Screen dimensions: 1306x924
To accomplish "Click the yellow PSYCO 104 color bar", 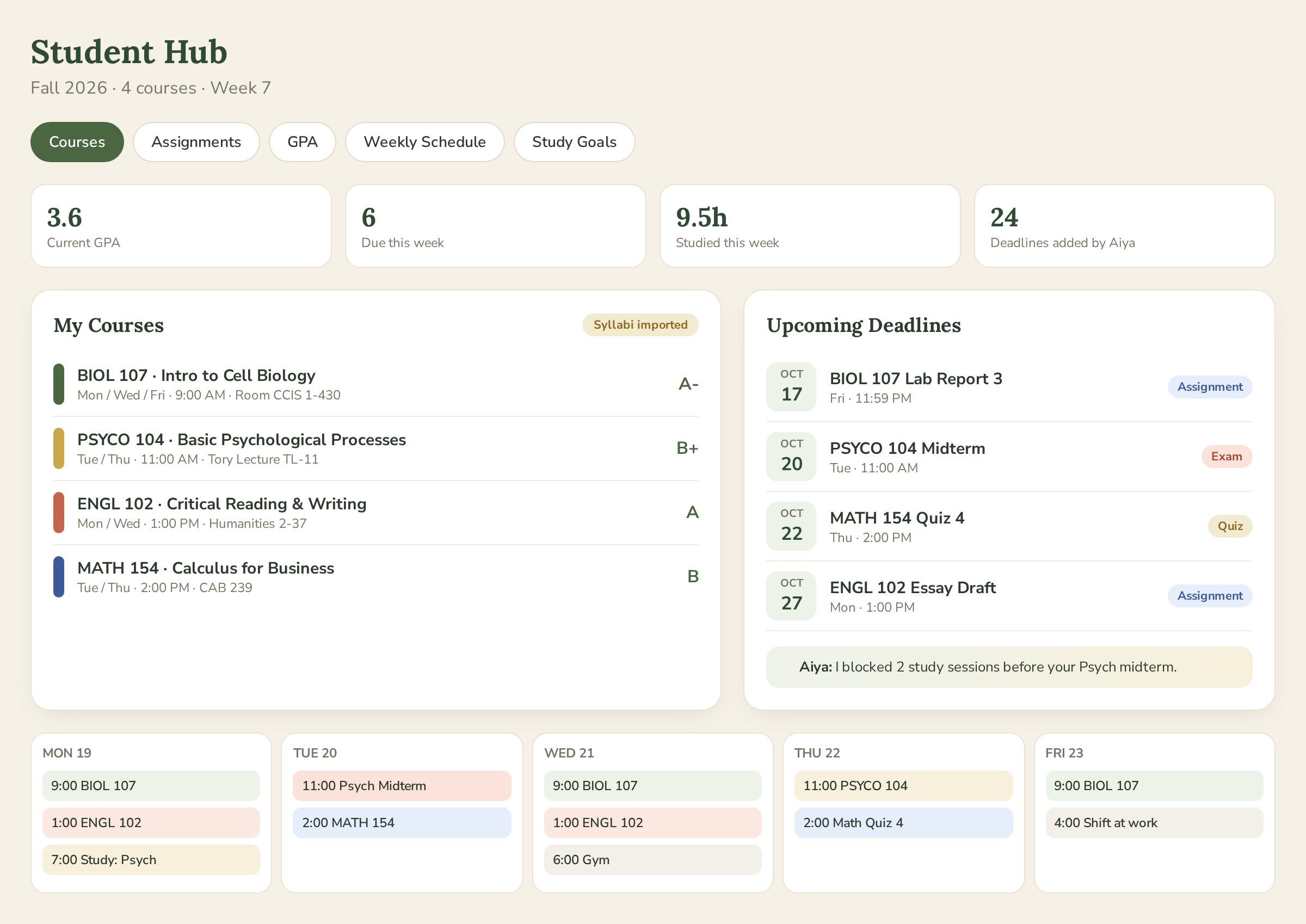I will (x=59, y=448).
